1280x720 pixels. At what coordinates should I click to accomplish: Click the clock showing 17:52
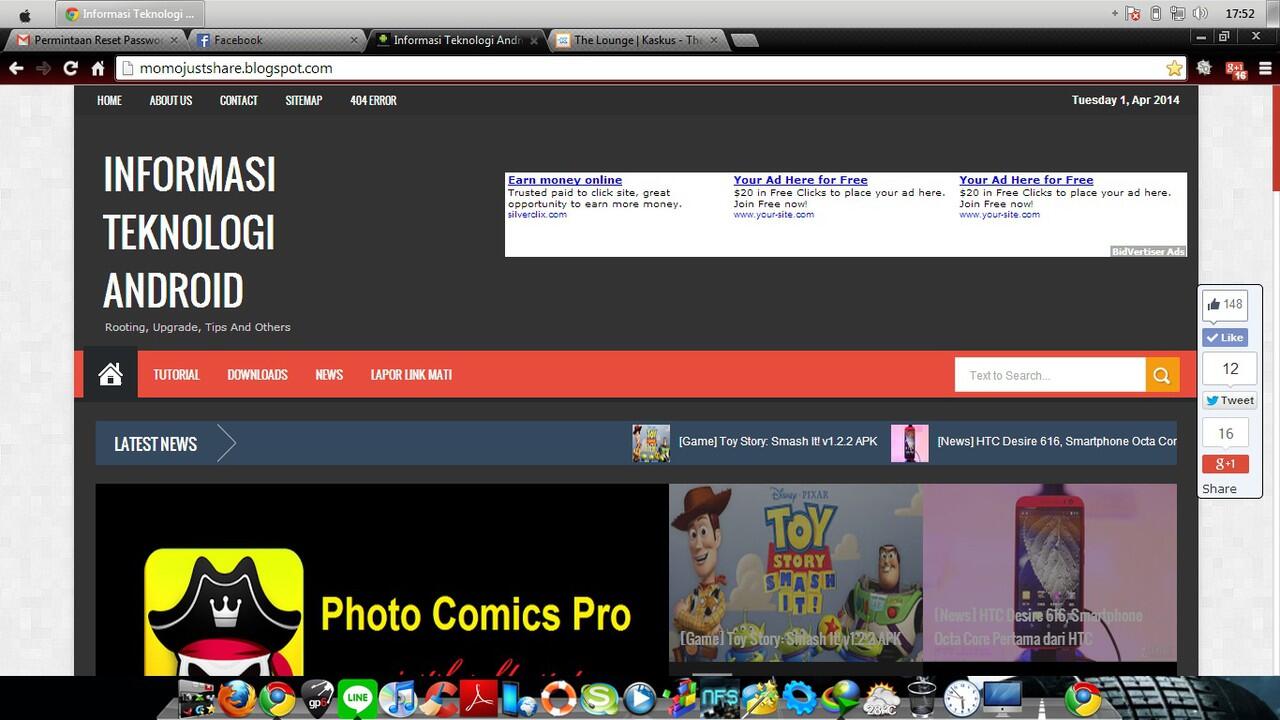coord(1240,14)
